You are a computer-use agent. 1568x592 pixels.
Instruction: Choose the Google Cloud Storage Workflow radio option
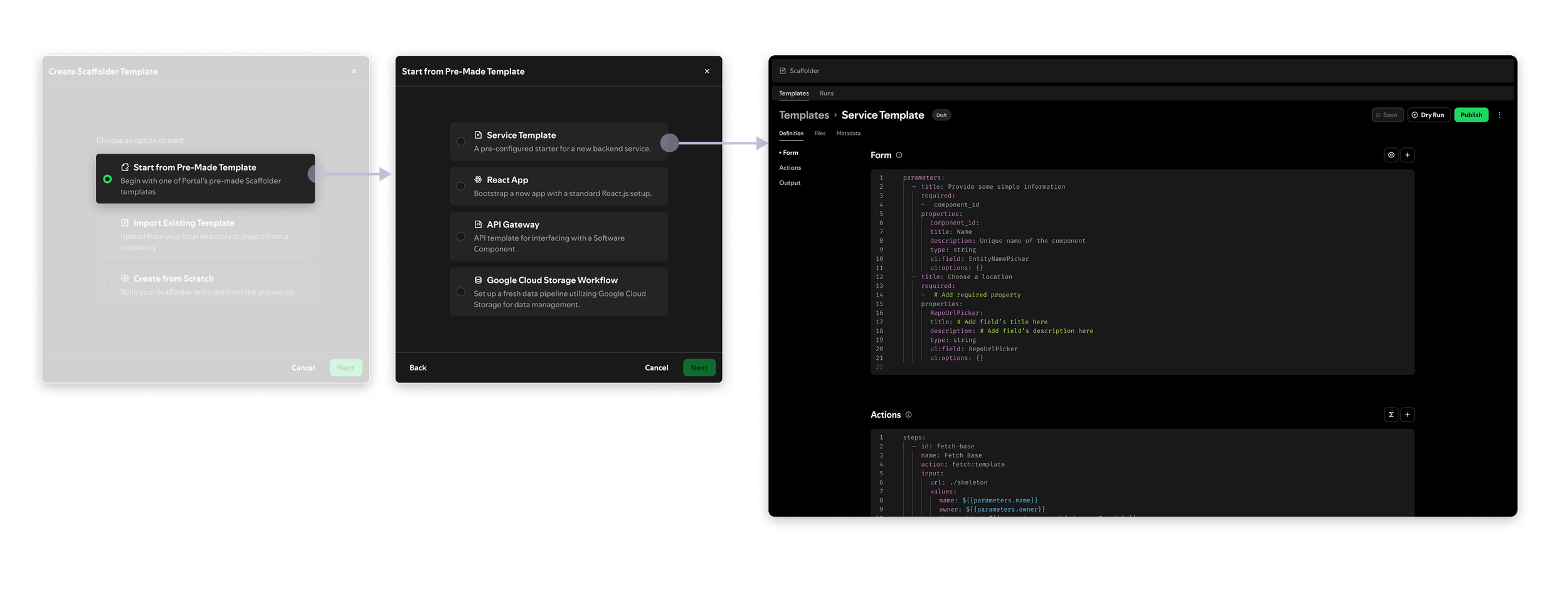(461, 292)
